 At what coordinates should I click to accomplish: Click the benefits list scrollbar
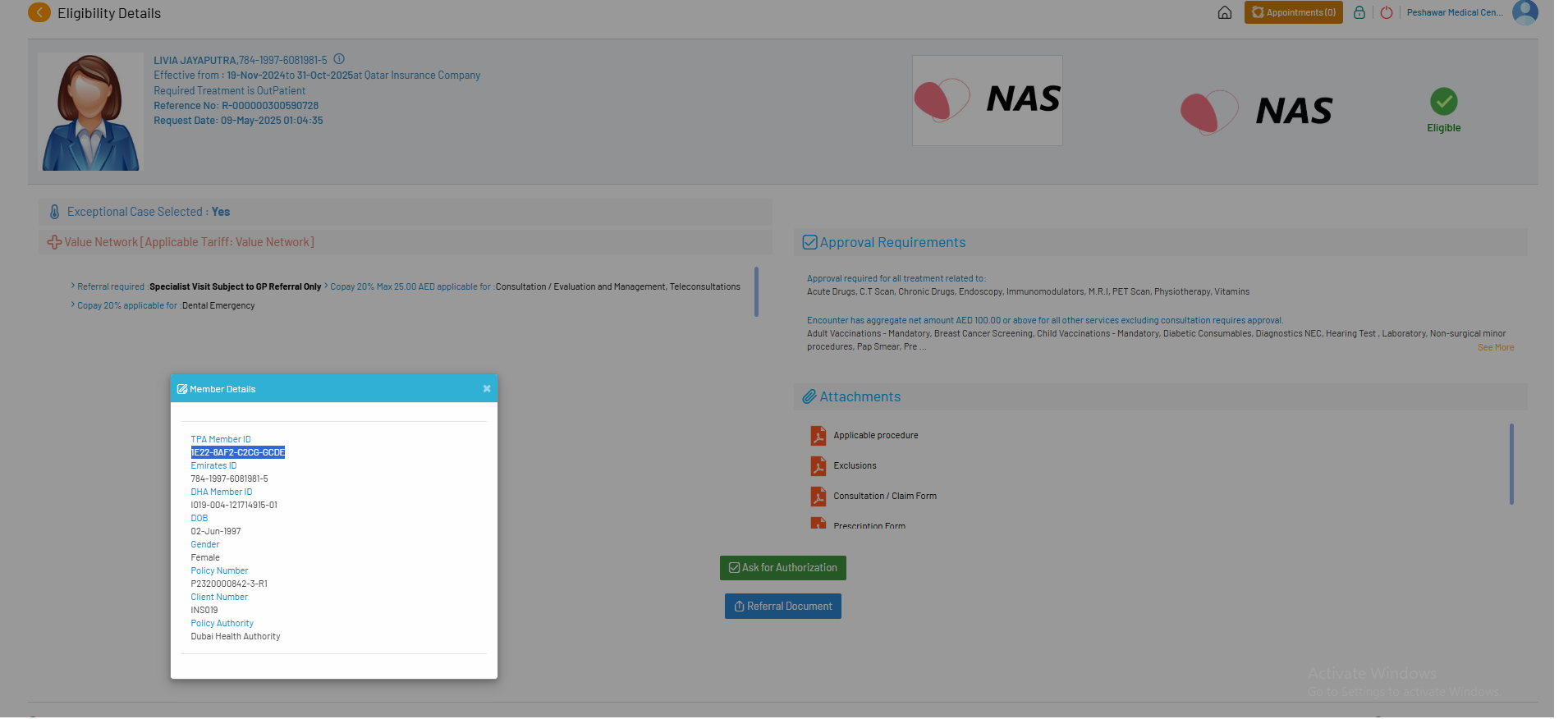pos(756,291)
